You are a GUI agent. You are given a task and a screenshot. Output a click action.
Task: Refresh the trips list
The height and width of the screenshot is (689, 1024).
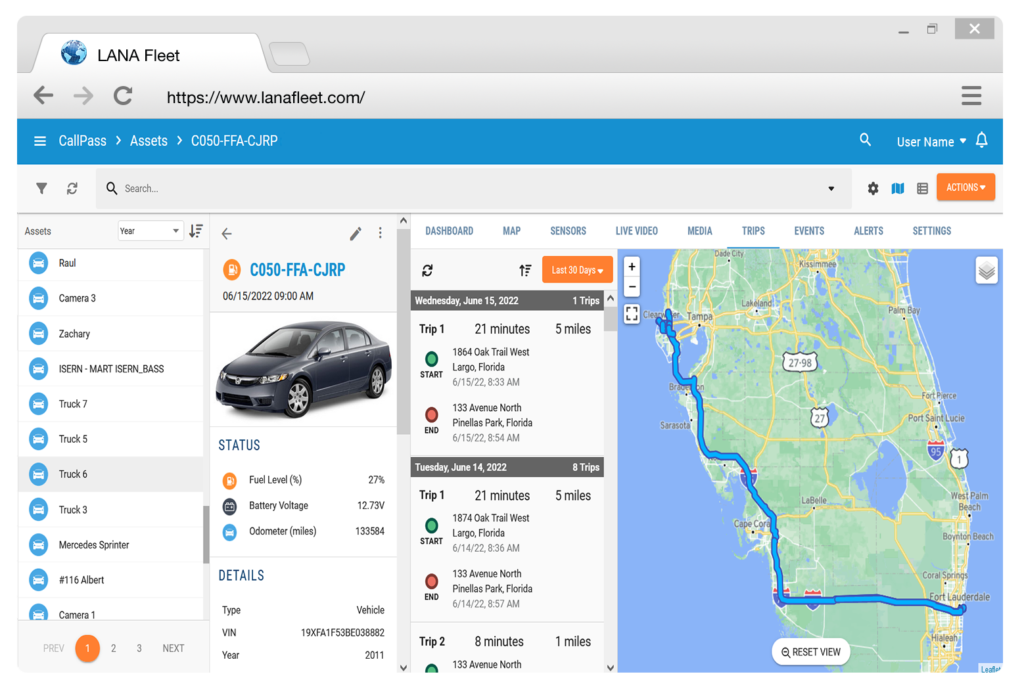pyautogui.click(x=428, y=270)
